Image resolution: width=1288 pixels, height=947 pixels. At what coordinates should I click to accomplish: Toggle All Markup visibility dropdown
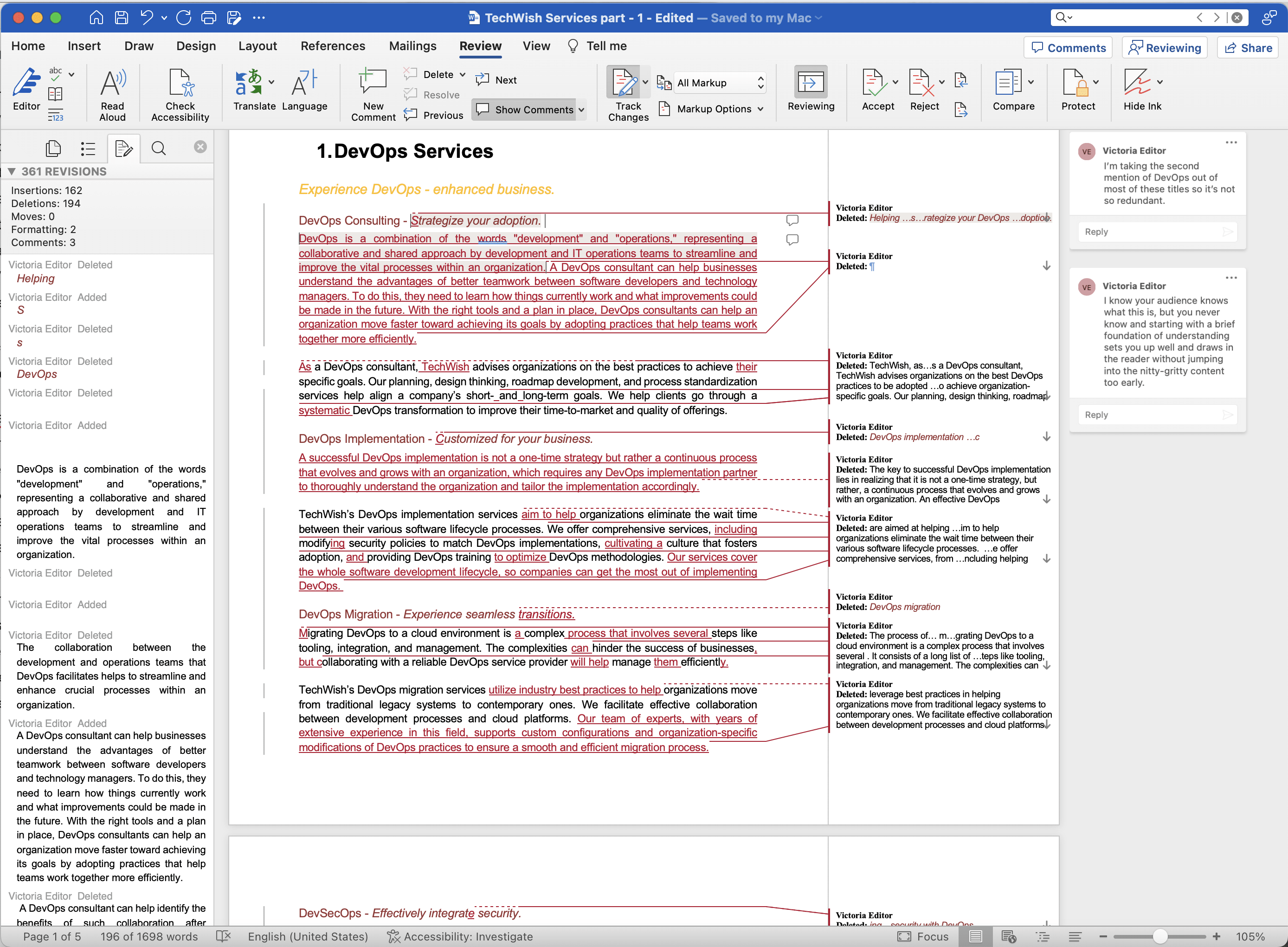(760, 82)
